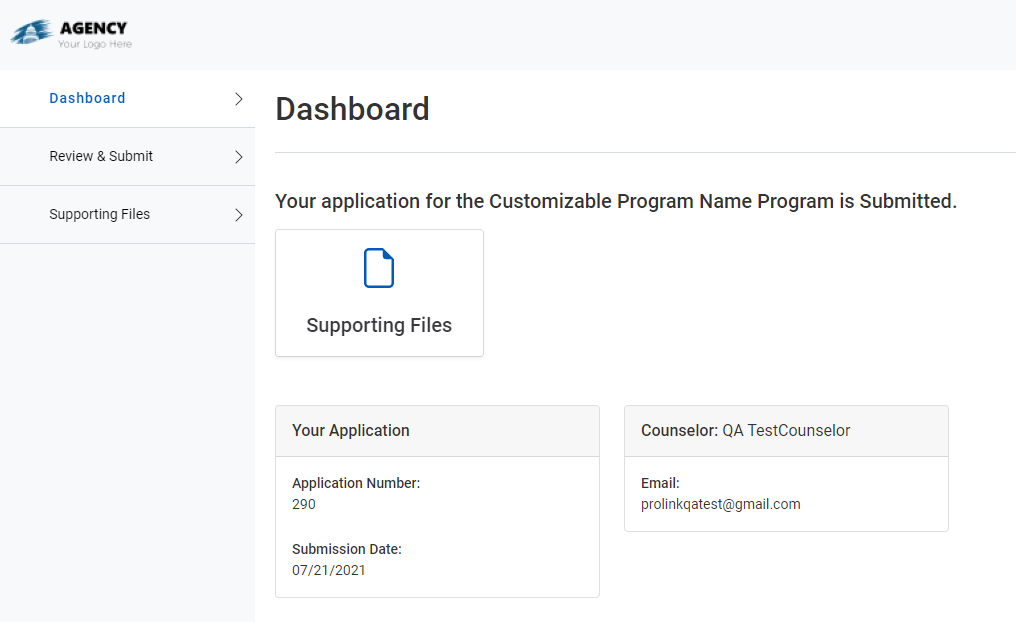
Task: Open Supporting Files from the sidebar
Action: (99, 214)
